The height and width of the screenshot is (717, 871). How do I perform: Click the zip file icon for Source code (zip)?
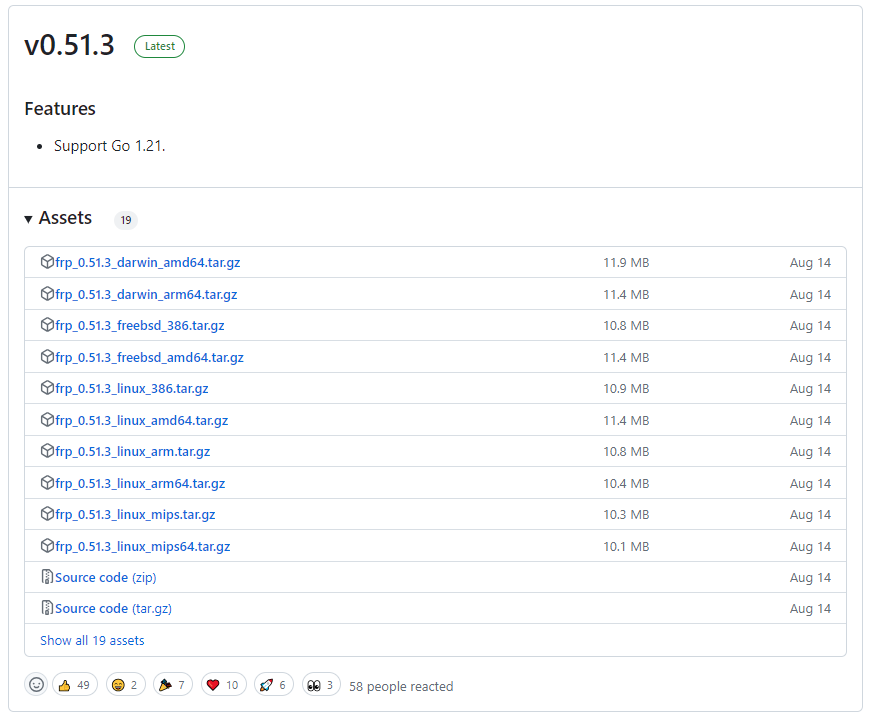(47, 577)
